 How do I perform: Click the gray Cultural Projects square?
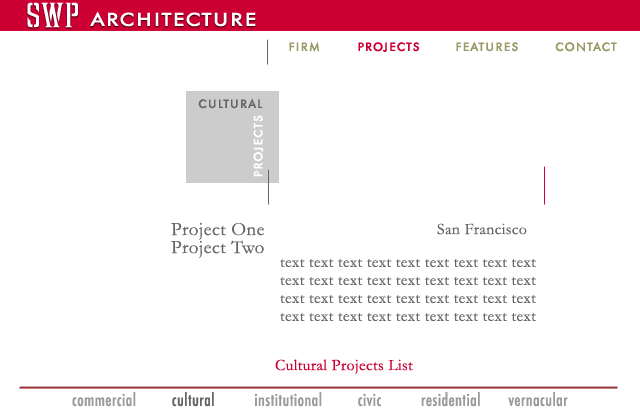[x=232, y=137]
